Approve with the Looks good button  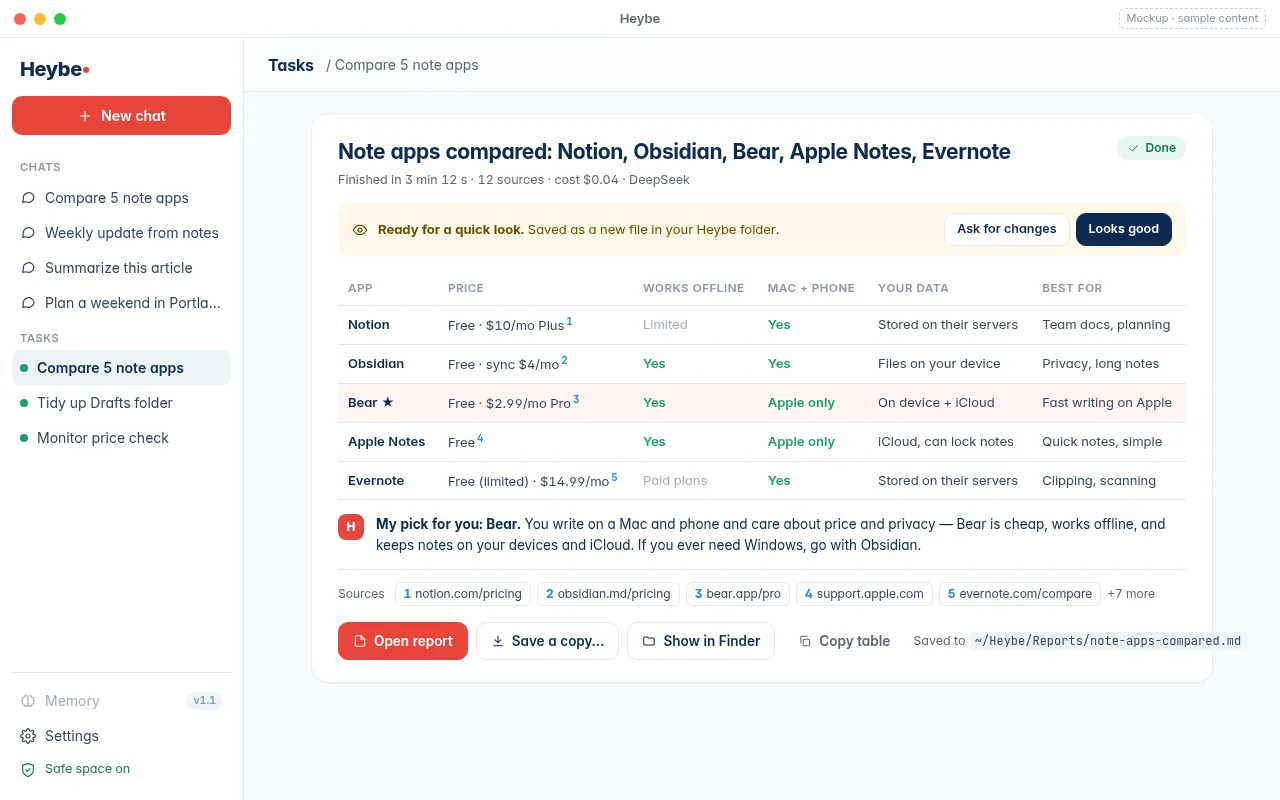point(1123,229)
